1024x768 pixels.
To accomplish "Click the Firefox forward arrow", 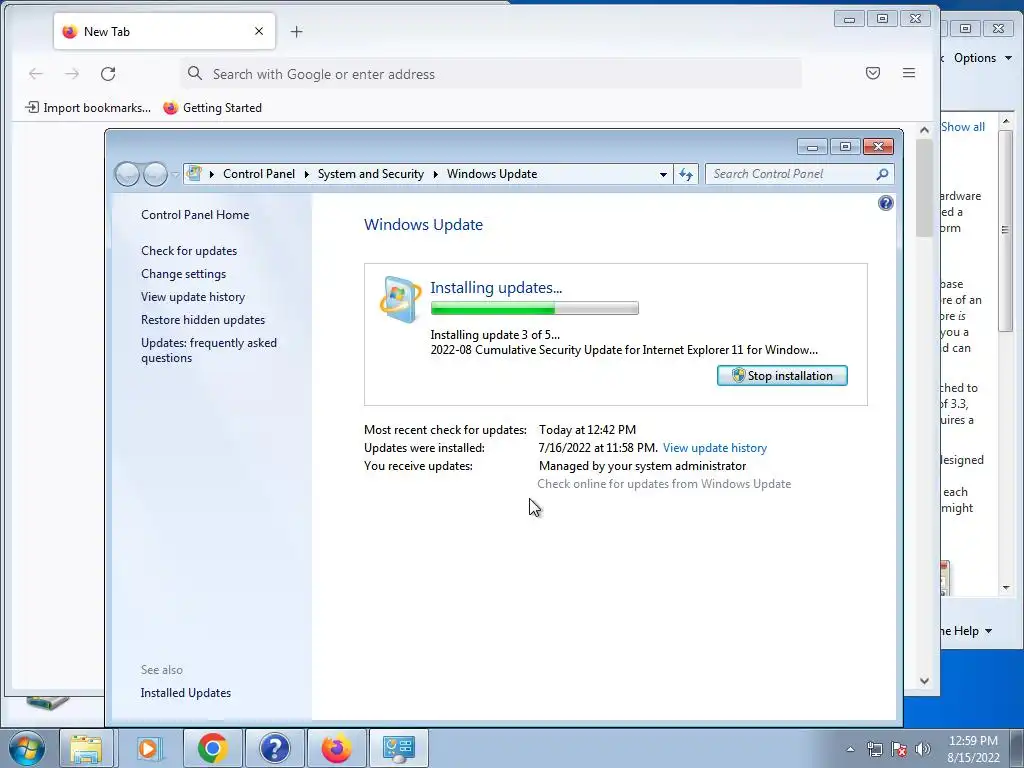I will click(72, 74).
